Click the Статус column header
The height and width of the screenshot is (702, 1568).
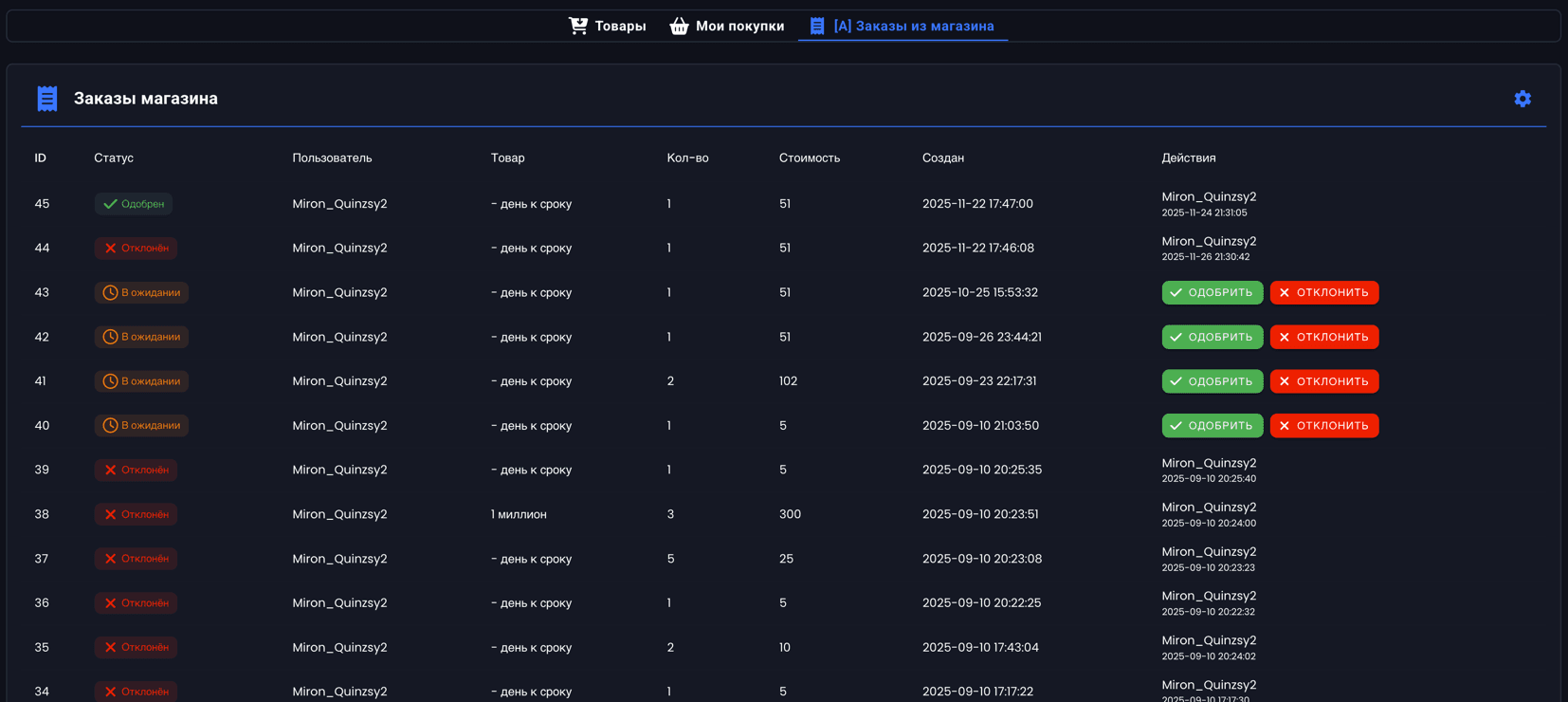click(114, 158)
